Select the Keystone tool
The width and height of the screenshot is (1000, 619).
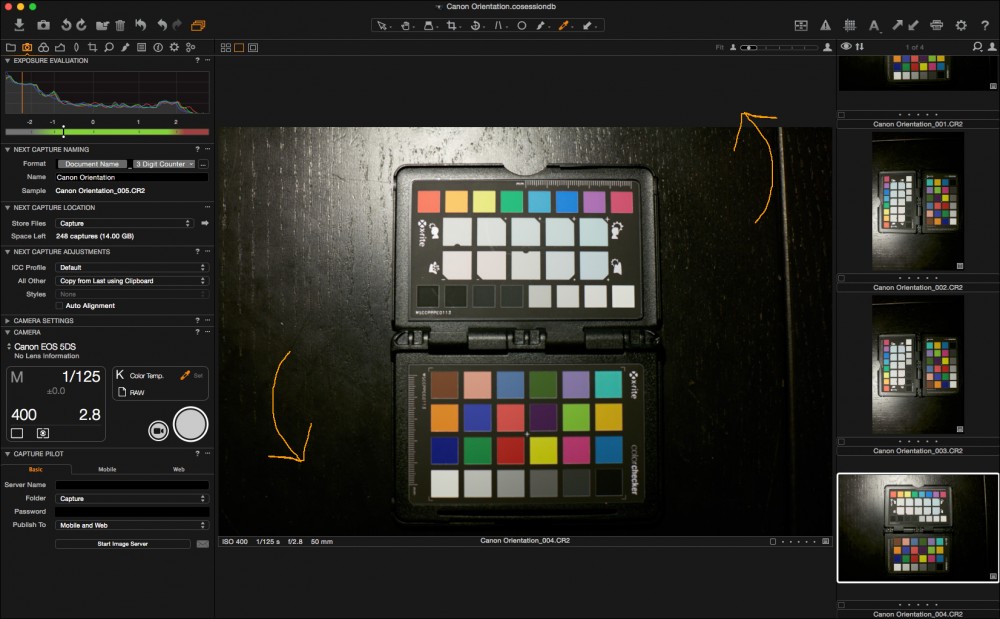(x=498, y=25)
